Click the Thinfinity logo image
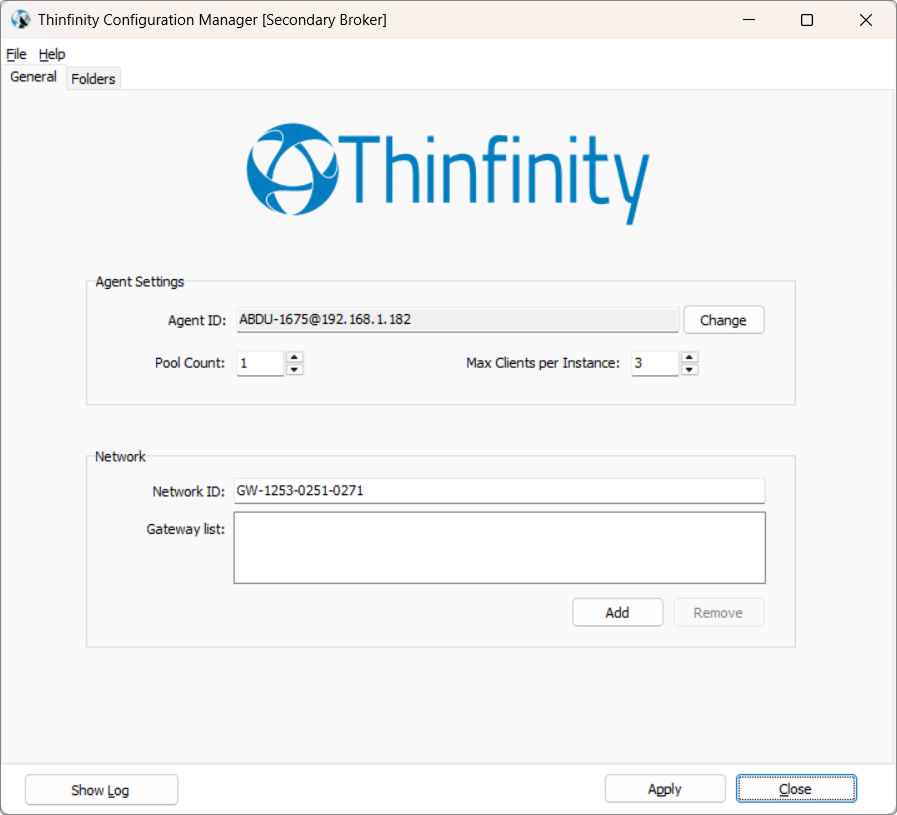 click(x=448, y=172)
